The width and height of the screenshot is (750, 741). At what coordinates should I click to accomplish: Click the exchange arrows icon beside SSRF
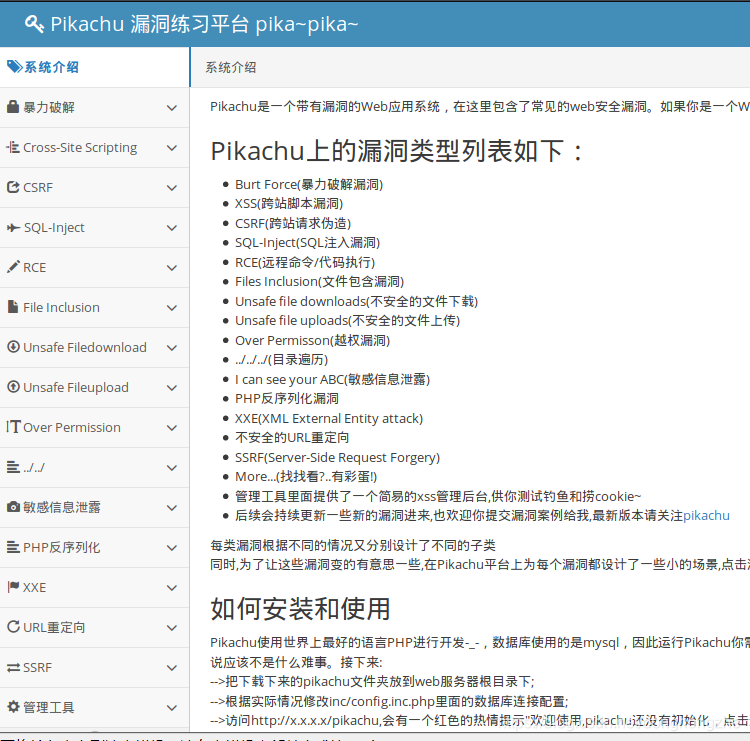[13, 667]
